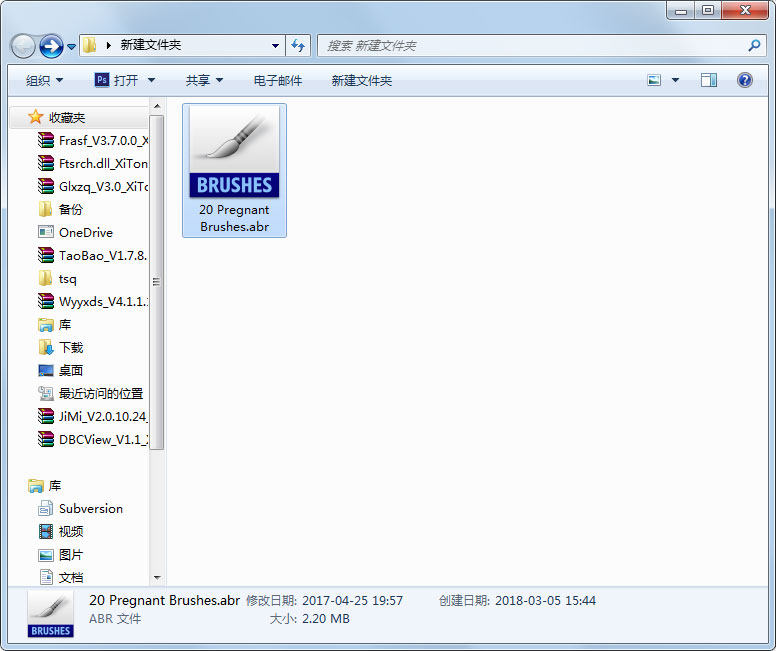
Task: Click the OneDrive icon in favorites
Action: pyautogui.click(x=46, y=232)
